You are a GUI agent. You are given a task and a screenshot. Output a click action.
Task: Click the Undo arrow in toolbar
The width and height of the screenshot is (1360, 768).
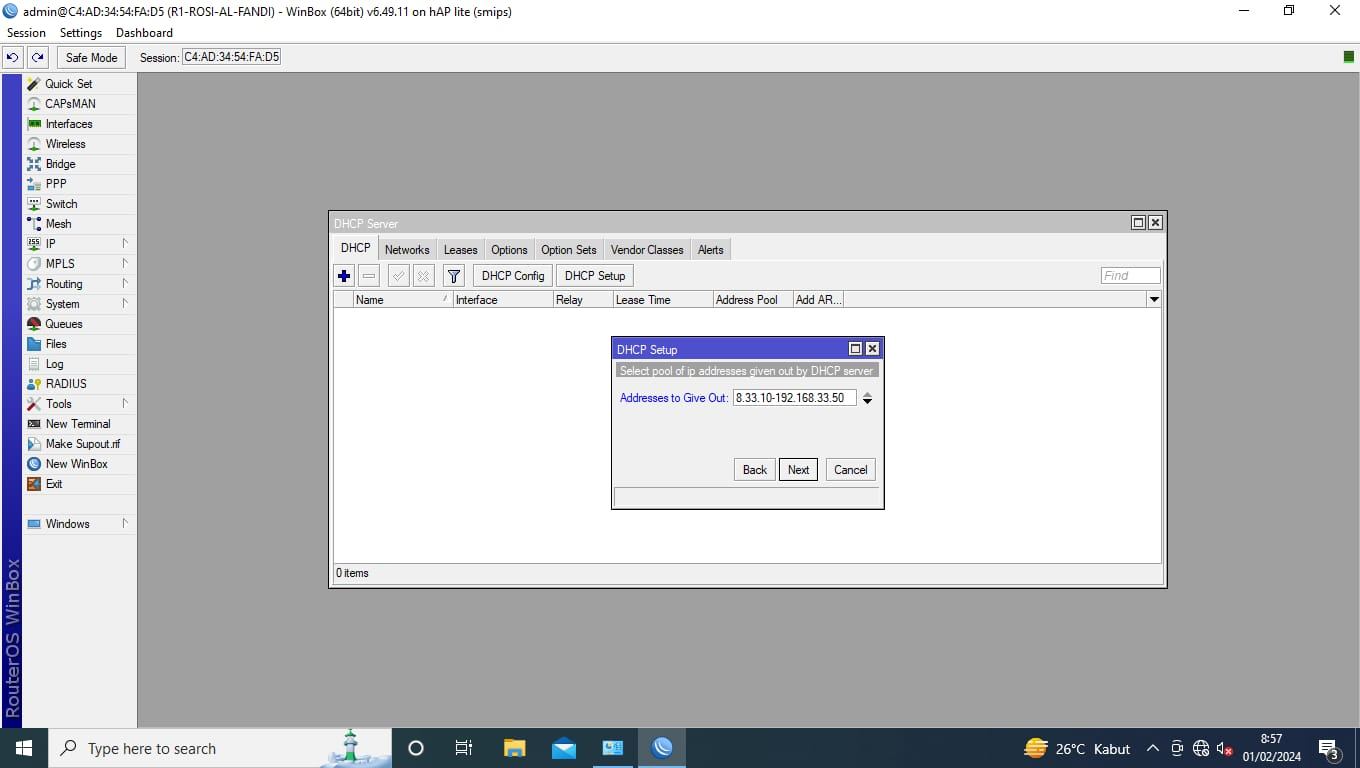(x=13, y=58)
